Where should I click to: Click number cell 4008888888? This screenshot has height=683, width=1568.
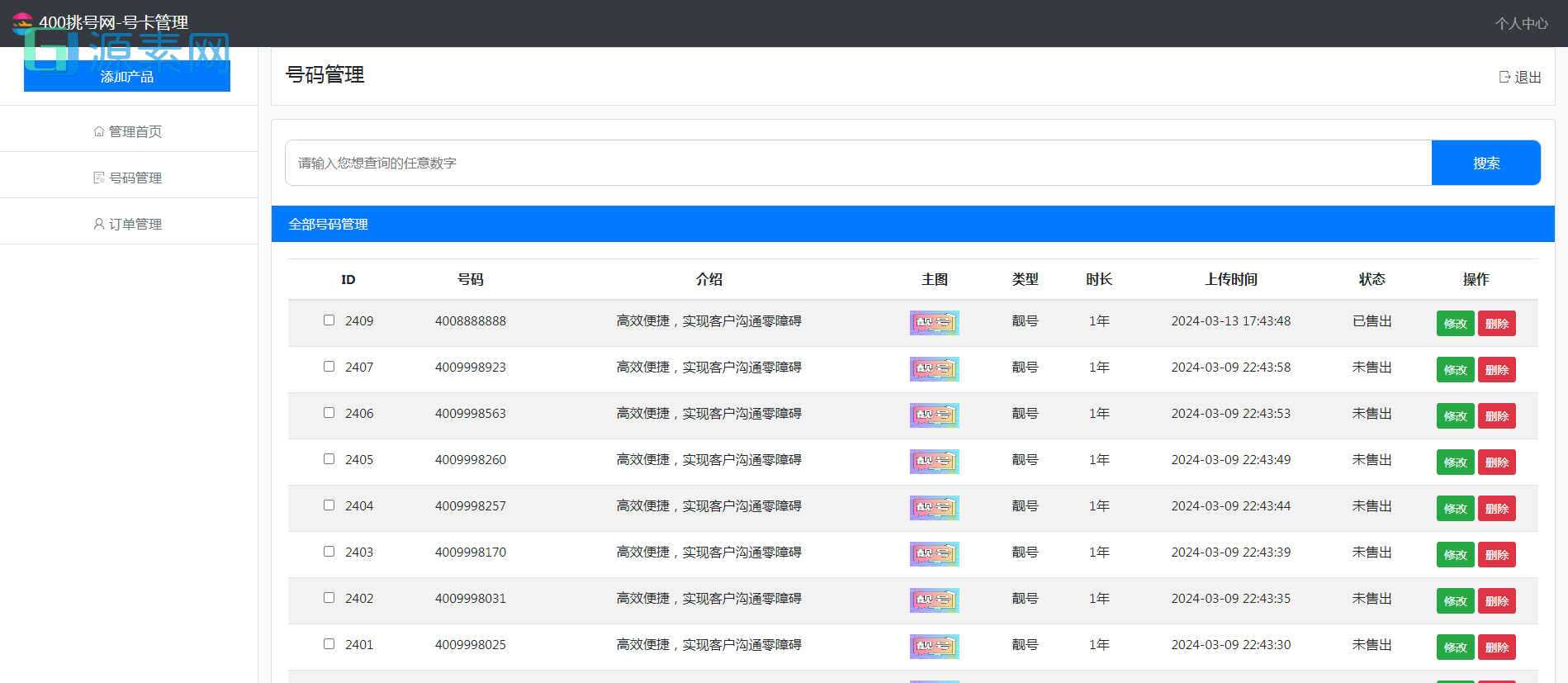pos(471,320)
